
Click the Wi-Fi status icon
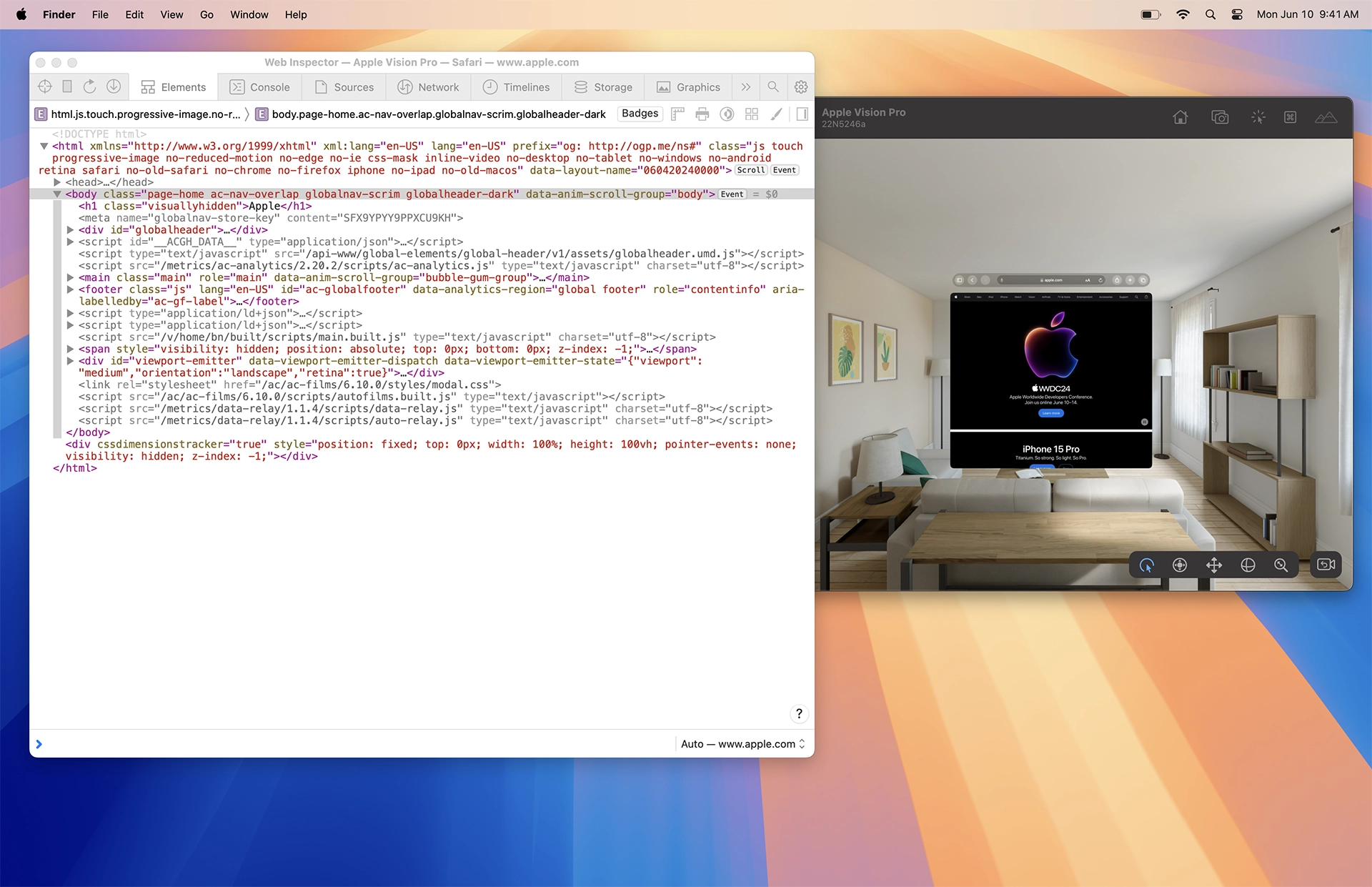[x=1183, y=14]
